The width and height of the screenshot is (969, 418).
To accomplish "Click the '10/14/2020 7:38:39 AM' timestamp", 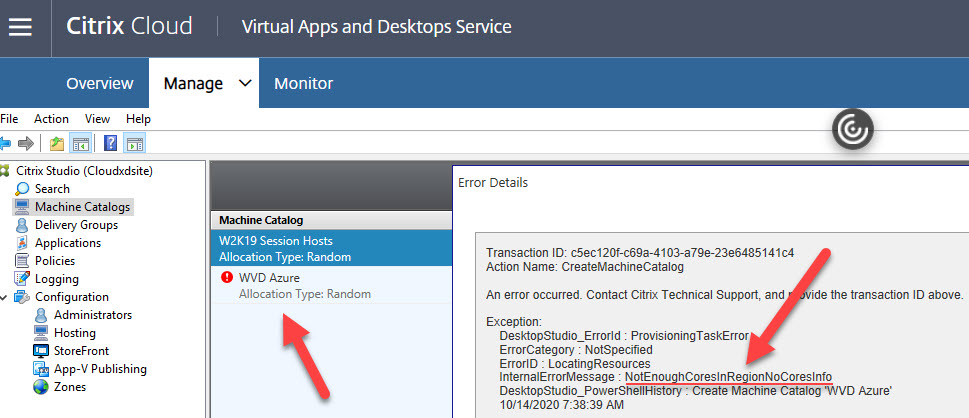I will (x=561, y=404).
